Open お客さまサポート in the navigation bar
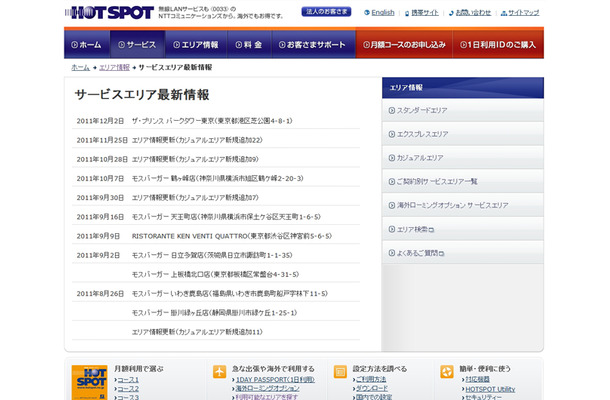610x400 pixels. tap(314, 44)
